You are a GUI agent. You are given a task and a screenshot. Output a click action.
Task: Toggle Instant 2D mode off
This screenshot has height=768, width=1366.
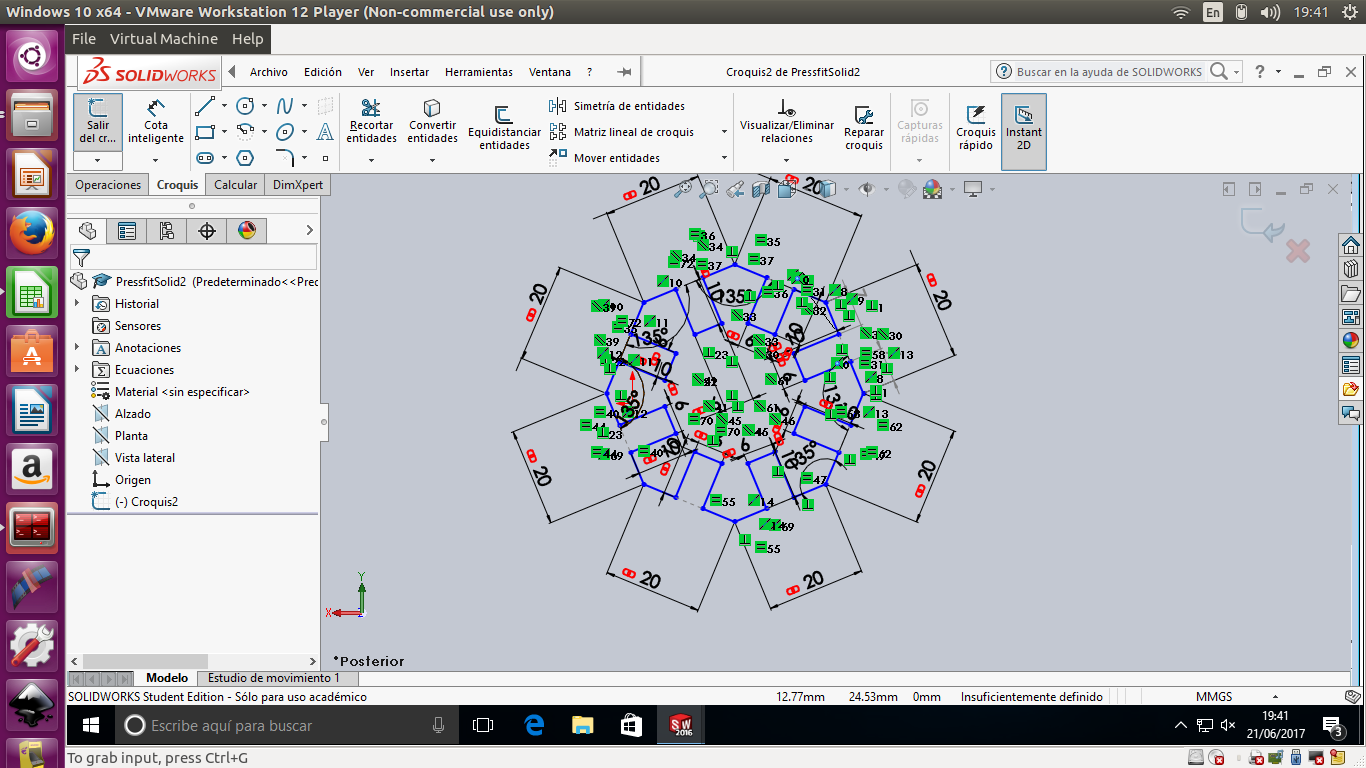click(x=1023, y=128)
